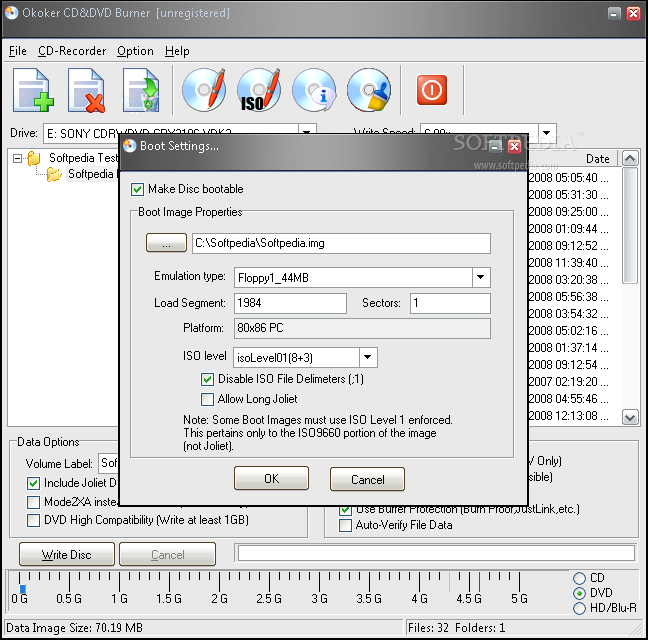Click the Okoker title bar app icon
The image size is (648, 640).
12,13
